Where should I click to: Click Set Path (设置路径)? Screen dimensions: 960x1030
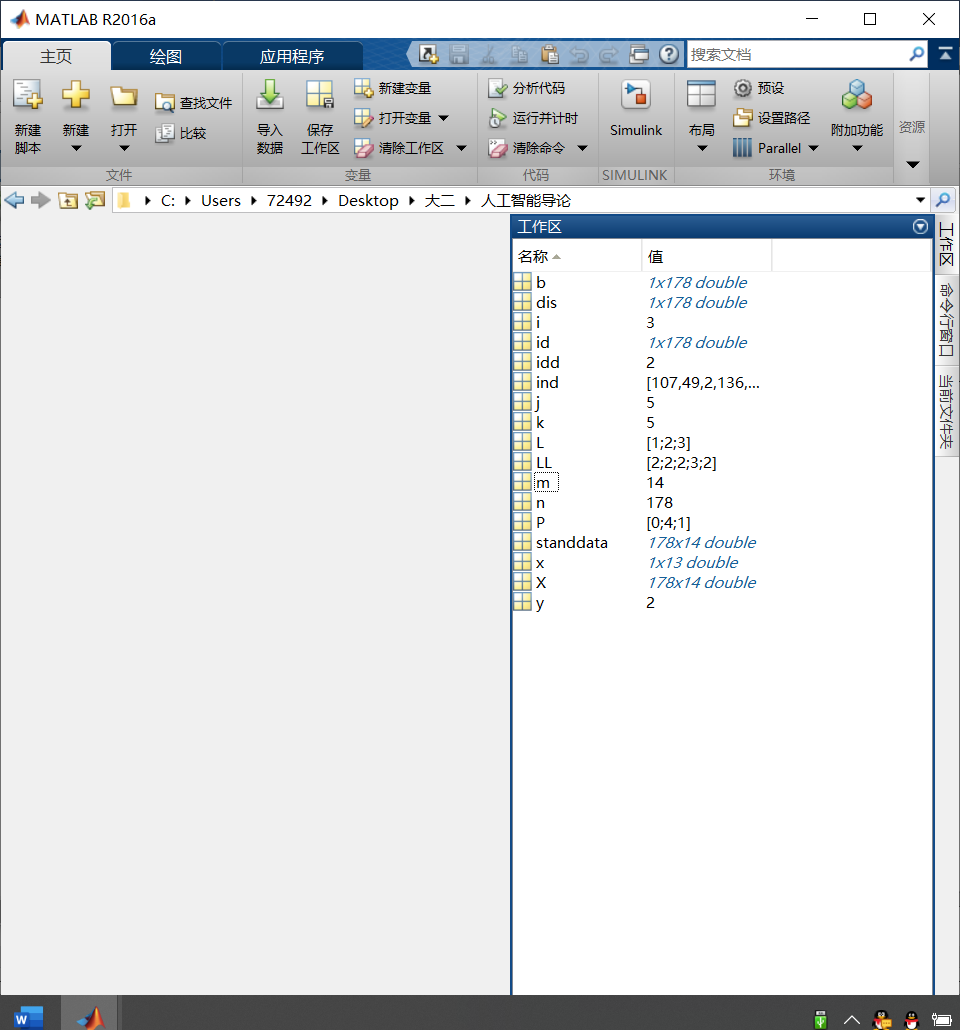(x=772, y=118)
